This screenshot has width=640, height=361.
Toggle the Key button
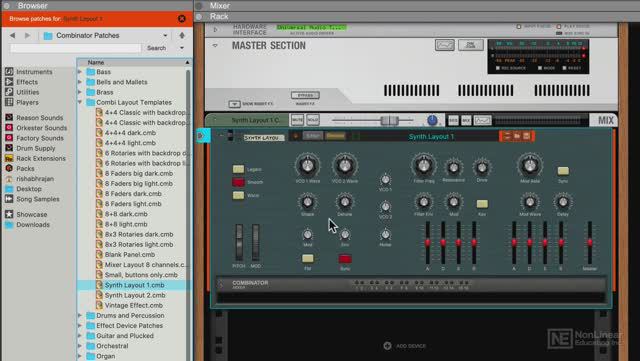point(482,204)
